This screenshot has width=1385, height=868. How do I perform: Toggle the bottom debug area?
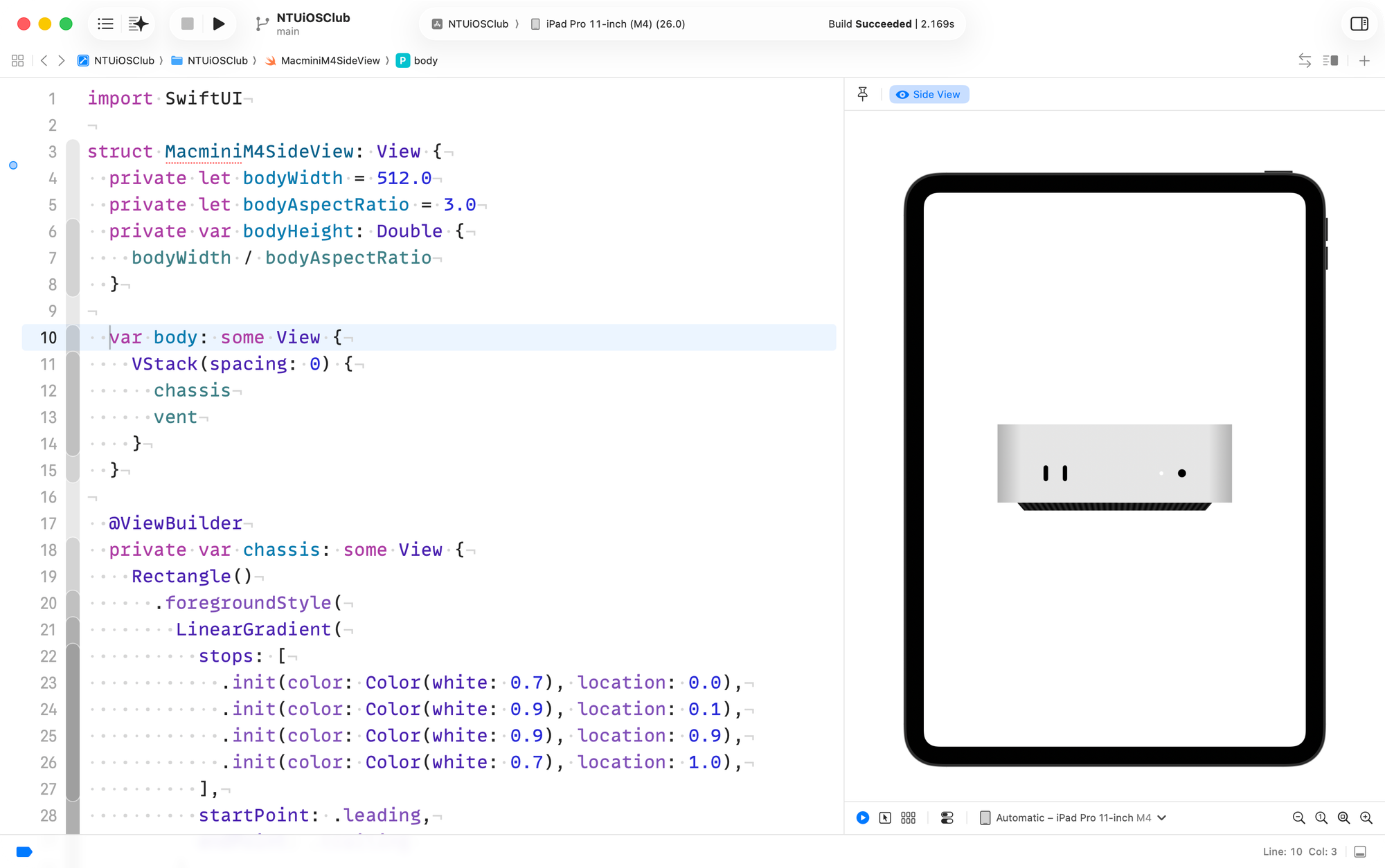pyautogui.click(x=1360, y=851)
